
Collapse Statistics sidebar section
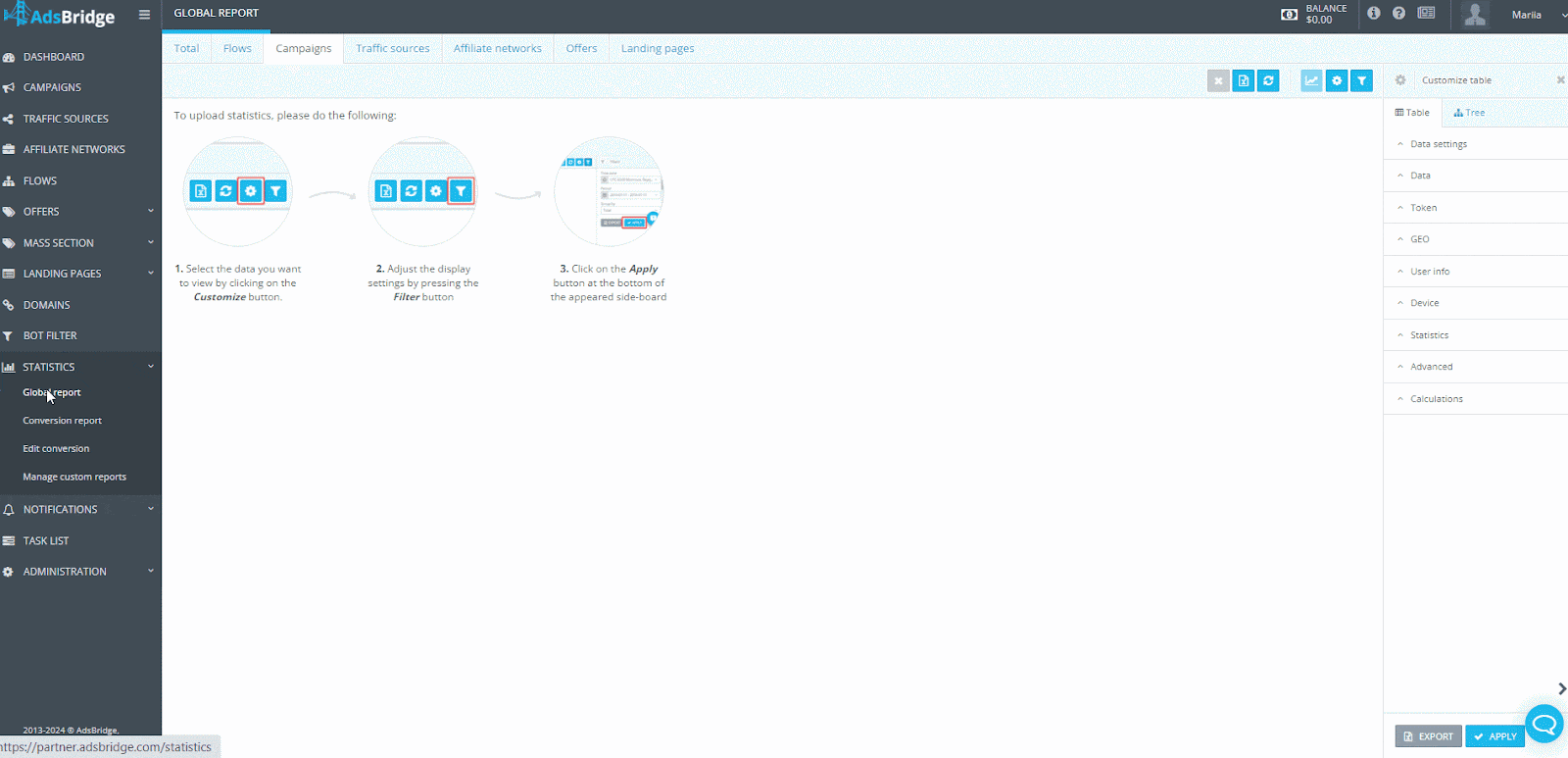80,367
